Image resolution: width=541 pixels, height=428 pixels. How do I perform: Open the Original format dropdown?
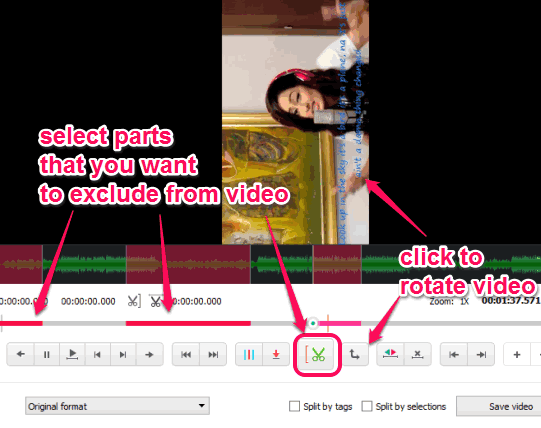click(x=117, y=406)
